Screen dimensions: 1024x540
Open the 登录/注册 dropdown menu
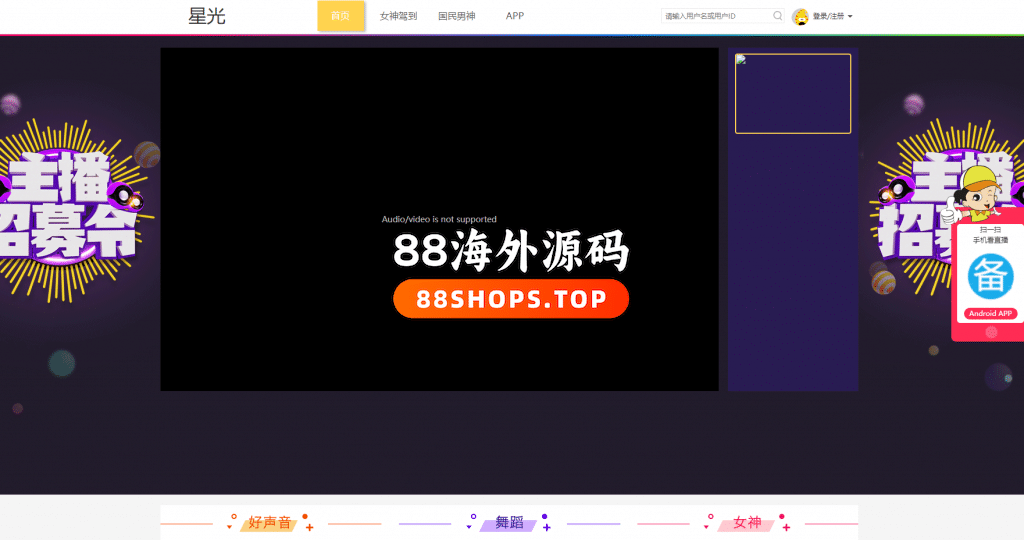click(x=832, y=16)
